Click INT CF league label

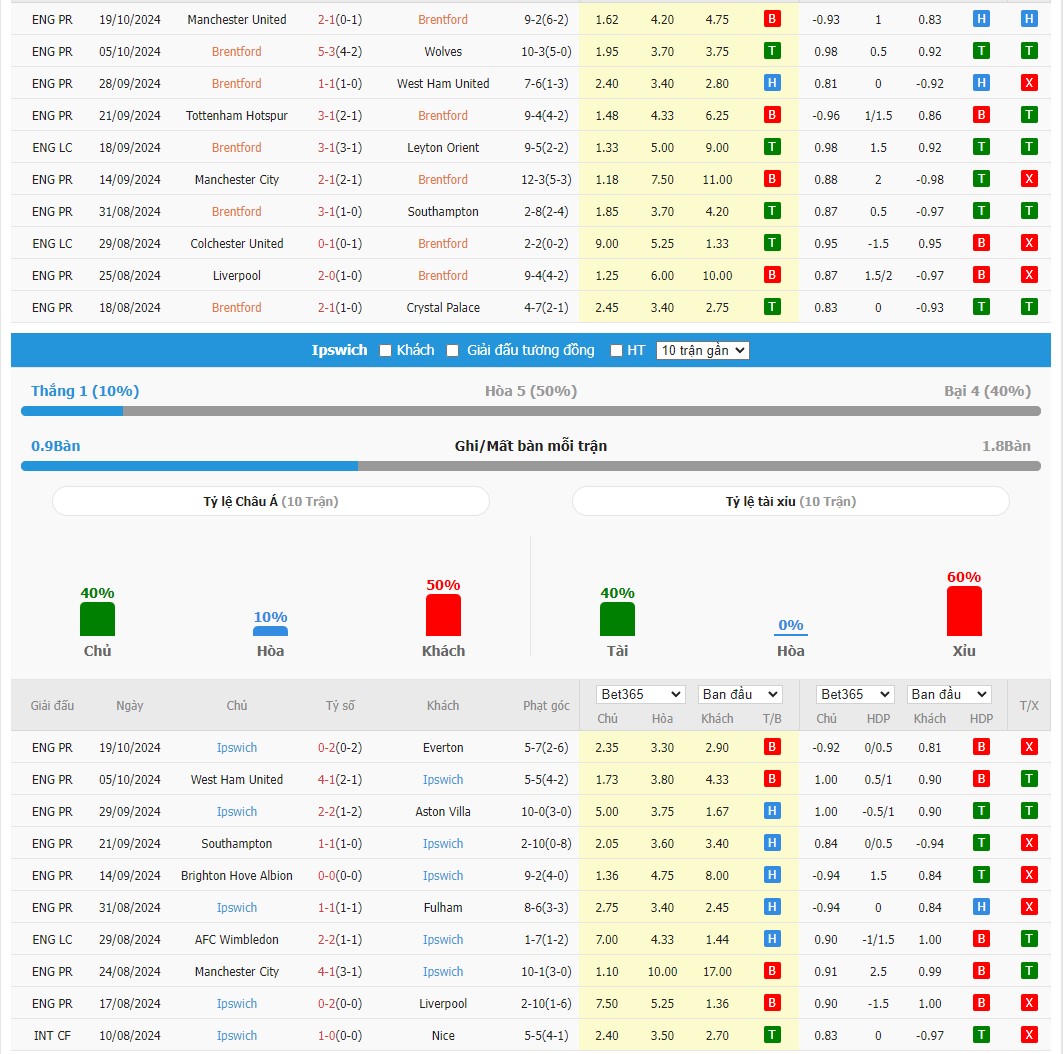52,1036
